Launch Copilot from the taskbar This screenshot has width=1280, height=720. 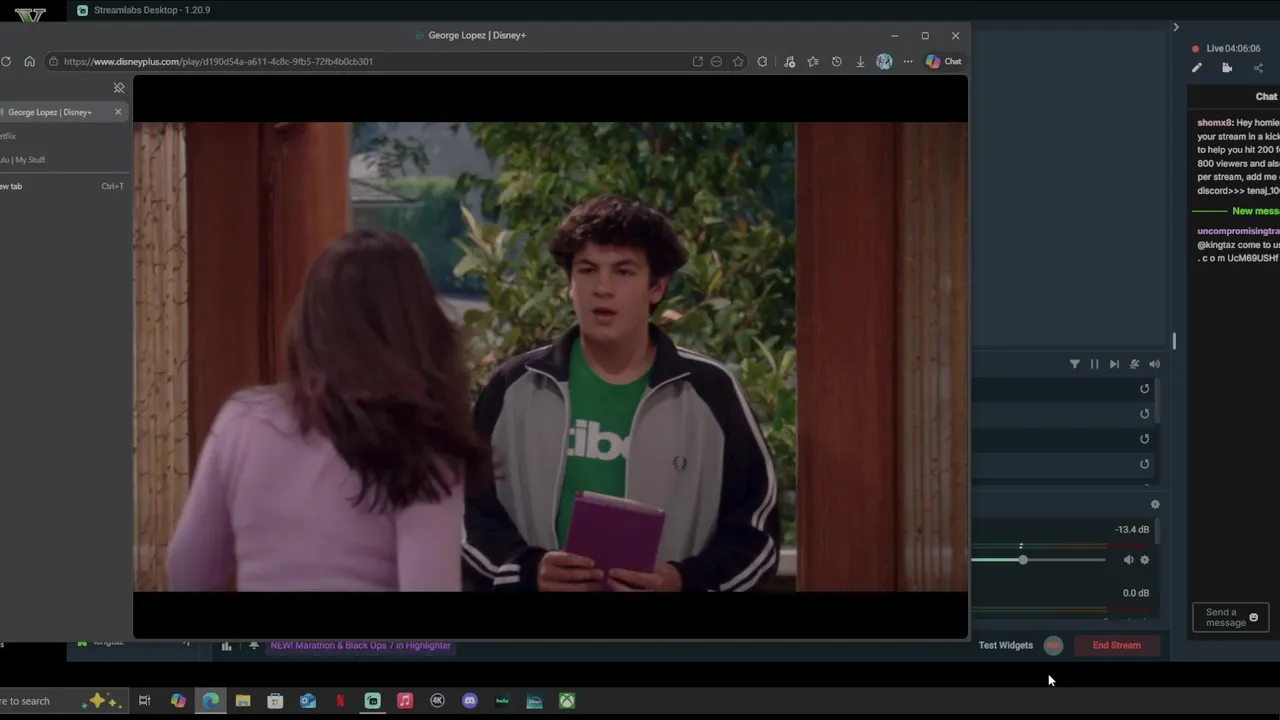[x=178, y=701]
